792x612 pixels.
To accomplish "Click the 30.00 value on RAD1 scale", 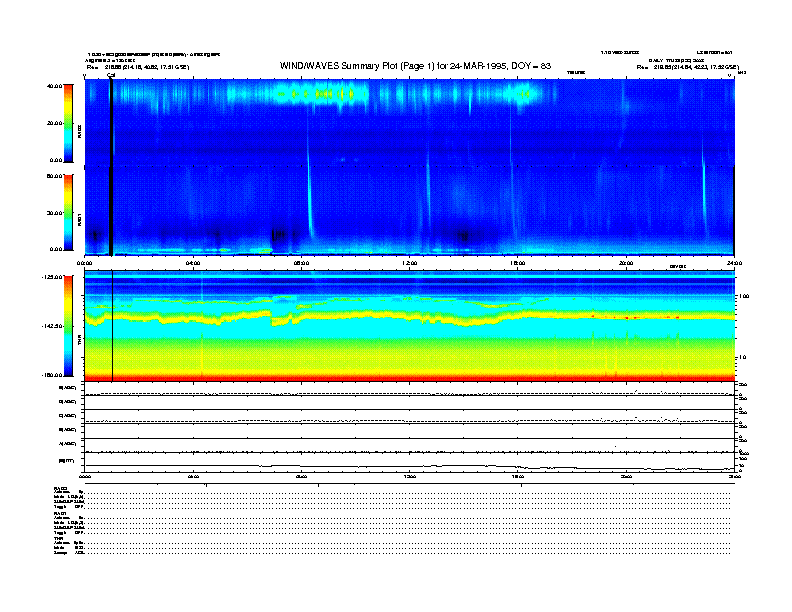I will click(x=54, y=213).
